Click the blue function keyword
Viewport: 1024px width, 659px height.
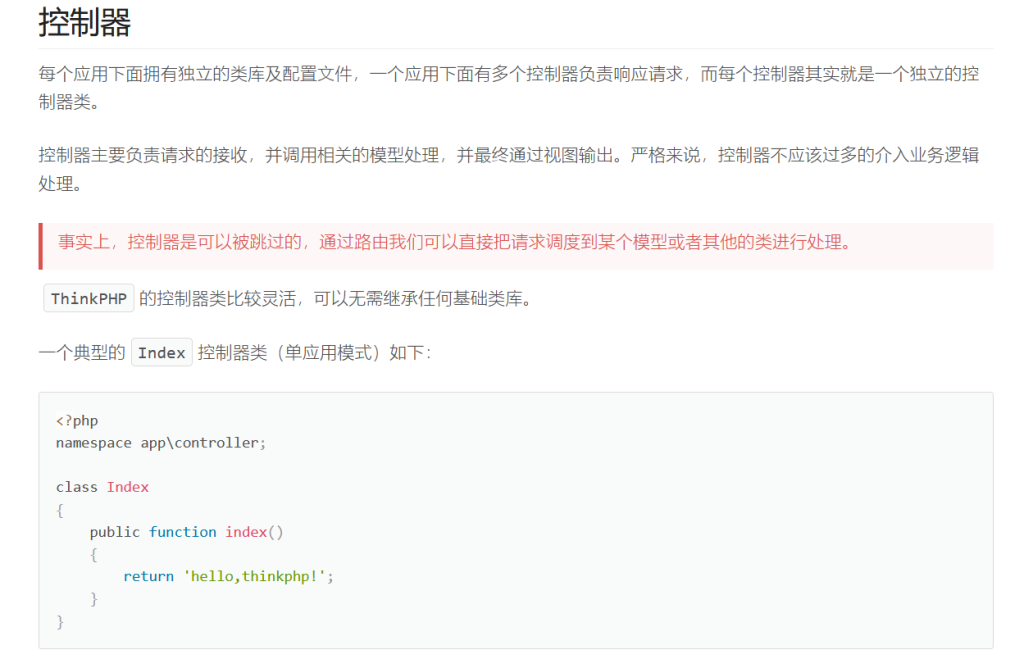[x=183, y=532]
